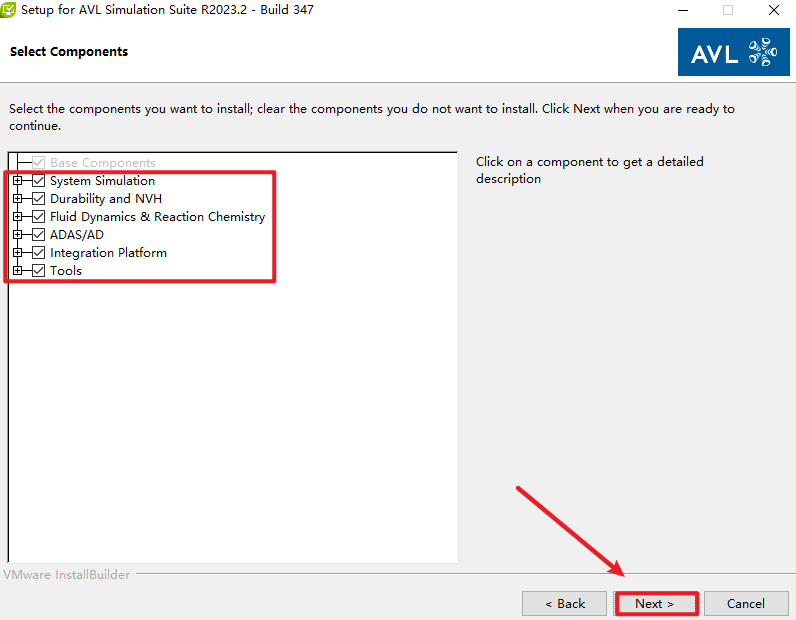Uncheck Fluid Dynamics & Reaction Chemistry checkbox
Screen dimensions: 796x620
click(x=39, y=217)
